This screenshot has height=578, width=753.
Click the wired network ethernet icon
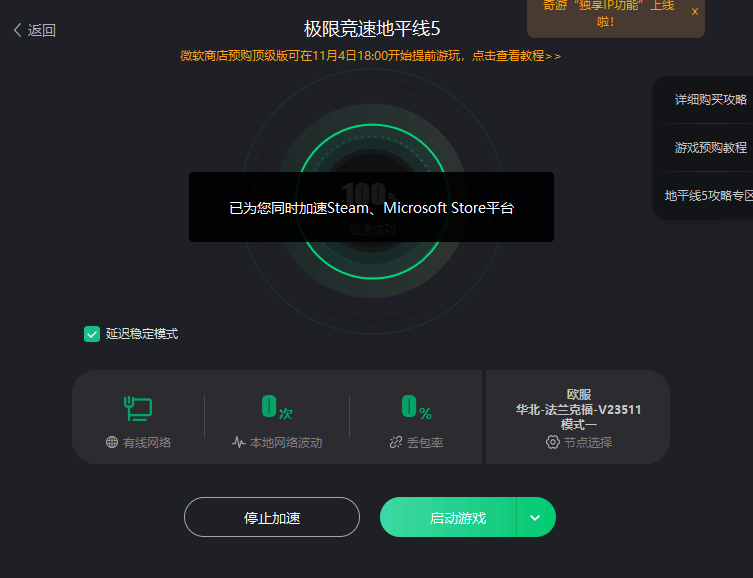click(x=138, y=409)
